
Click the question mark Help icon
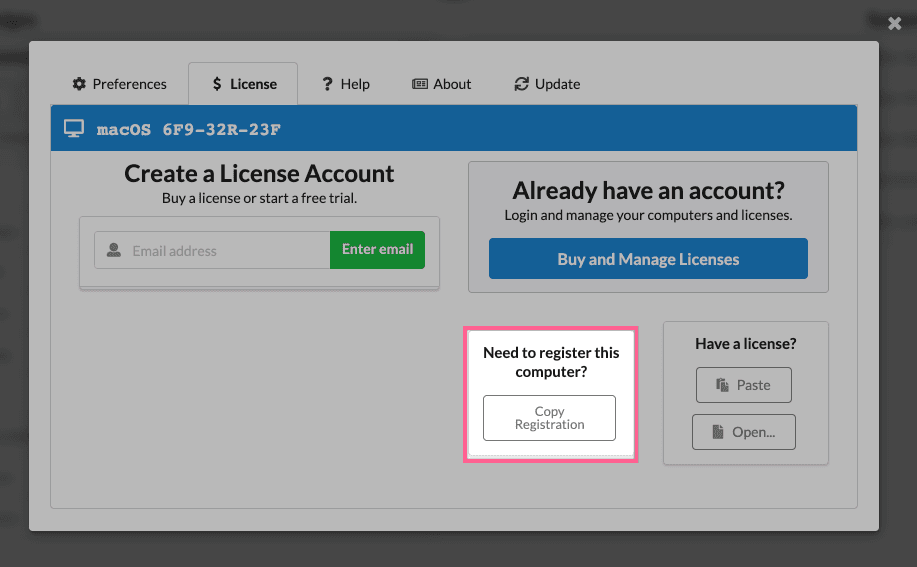point(327,84)
